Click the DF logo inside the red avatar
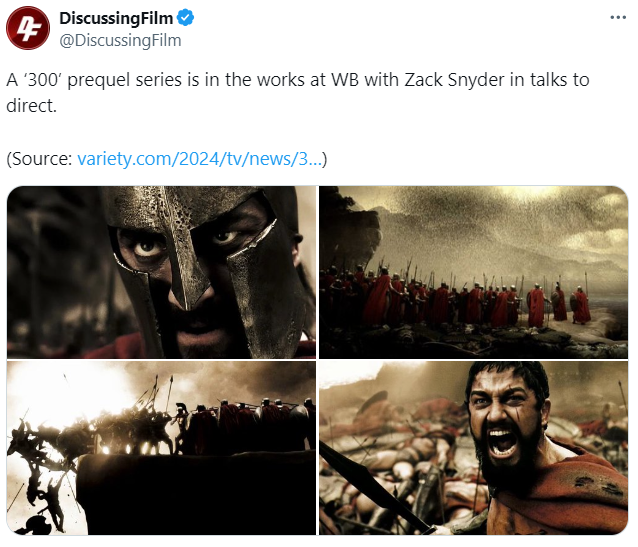This screenshot has height=547, width=638. pos(28,28)
